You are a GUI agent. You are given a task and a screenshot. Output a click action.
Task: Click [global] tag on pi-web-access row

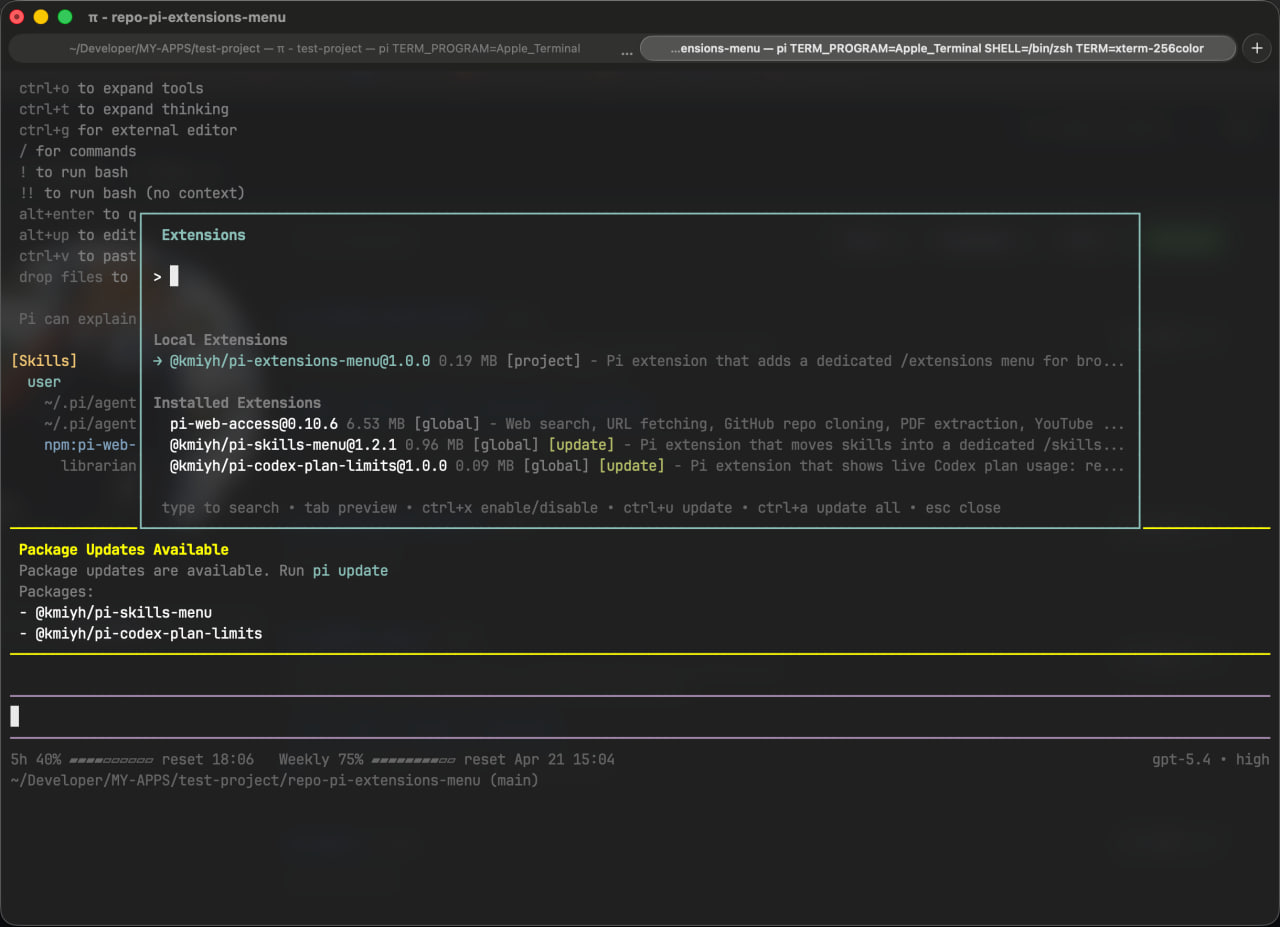447,424
